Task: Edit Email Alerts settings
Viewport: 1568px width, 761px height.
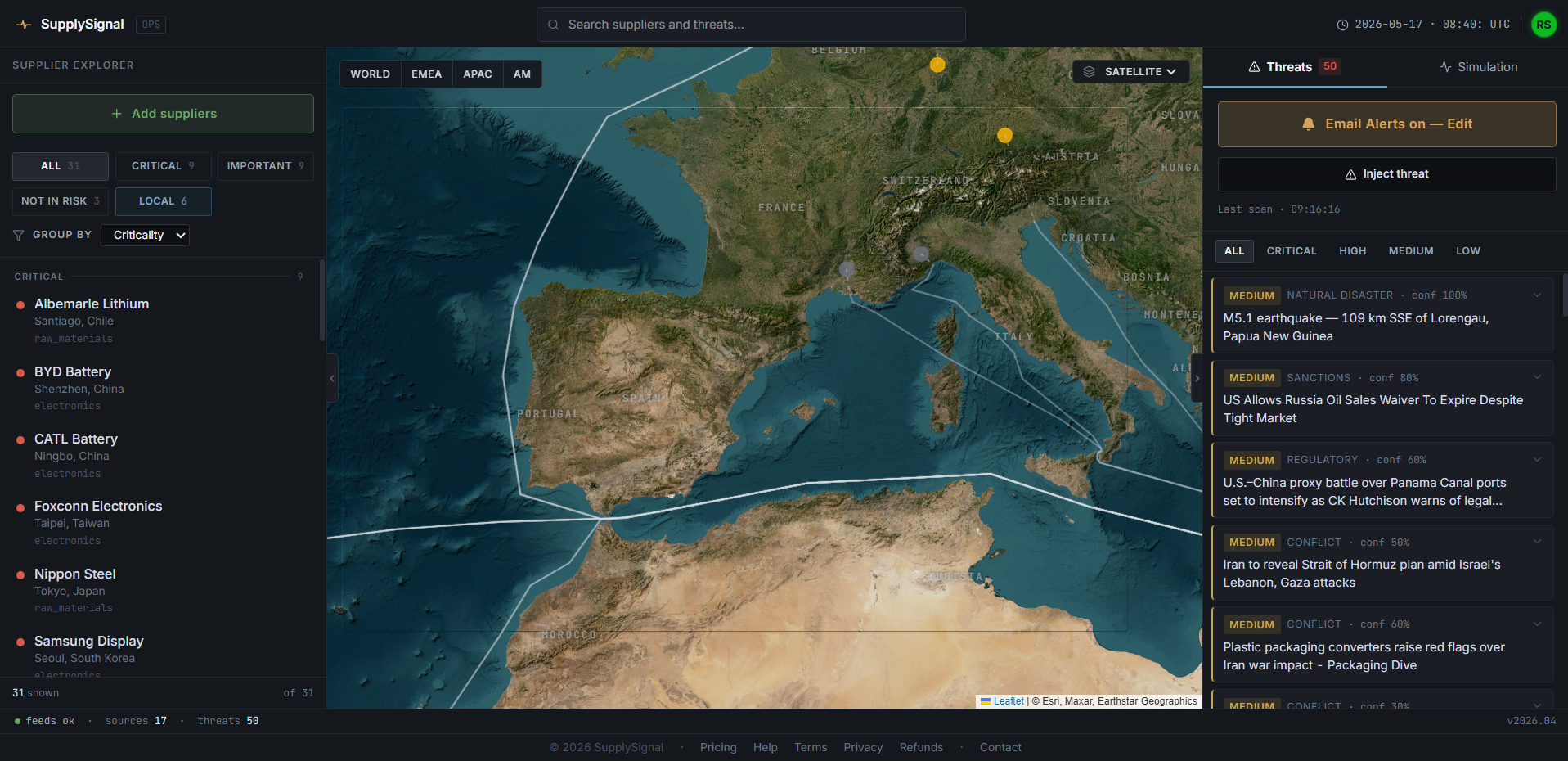Action: pos(1386,124)
